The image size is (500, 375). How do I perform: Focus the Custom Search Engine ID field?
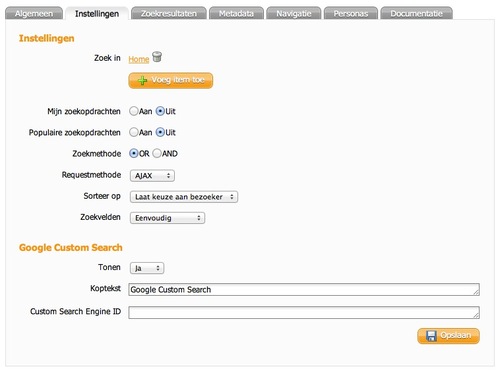304,313
